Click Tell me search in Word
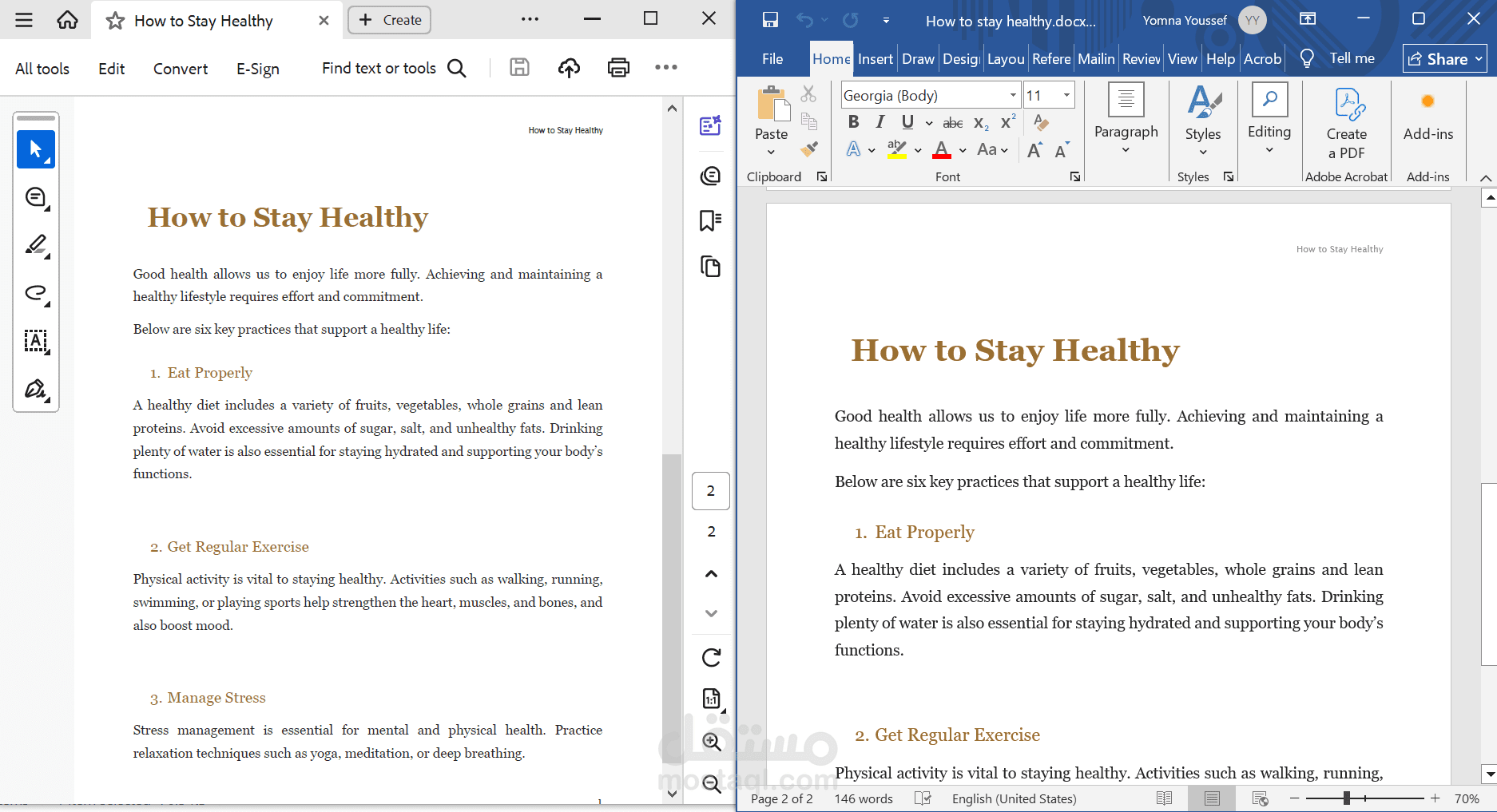1497x812 pixels. pos(1339,58)
